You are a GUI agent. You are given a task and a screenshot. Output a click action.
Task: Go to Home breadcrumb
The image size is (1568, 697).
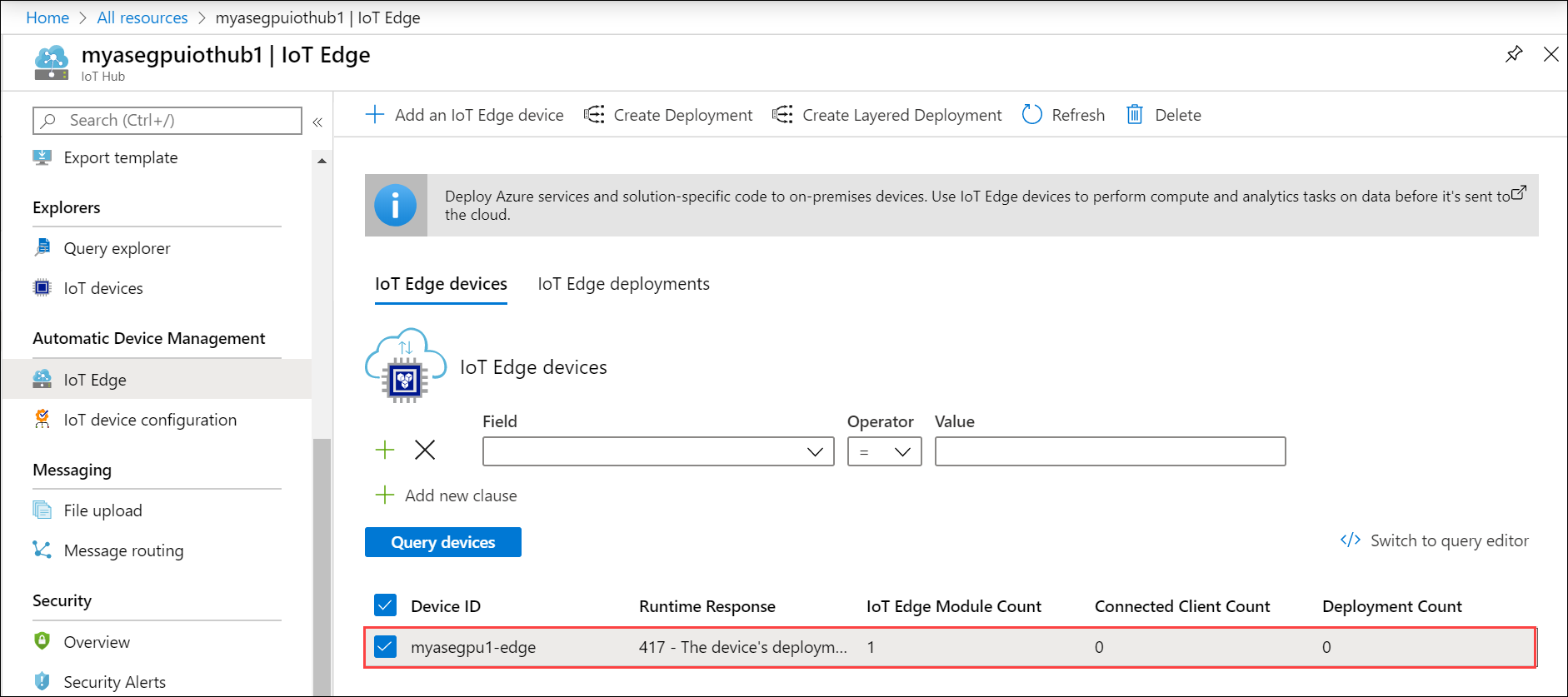click(x=47, y=17)
